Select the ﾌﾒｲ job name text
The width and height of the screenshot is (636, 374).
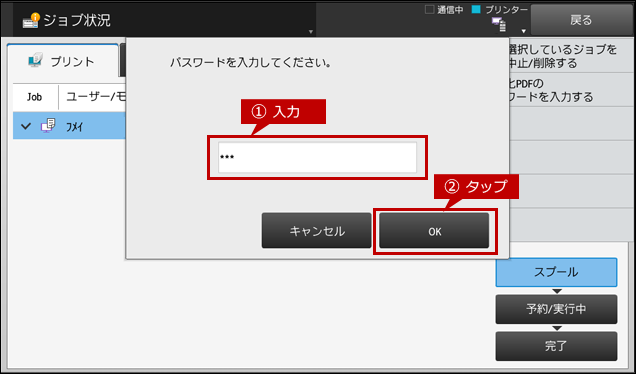[74, 127]
